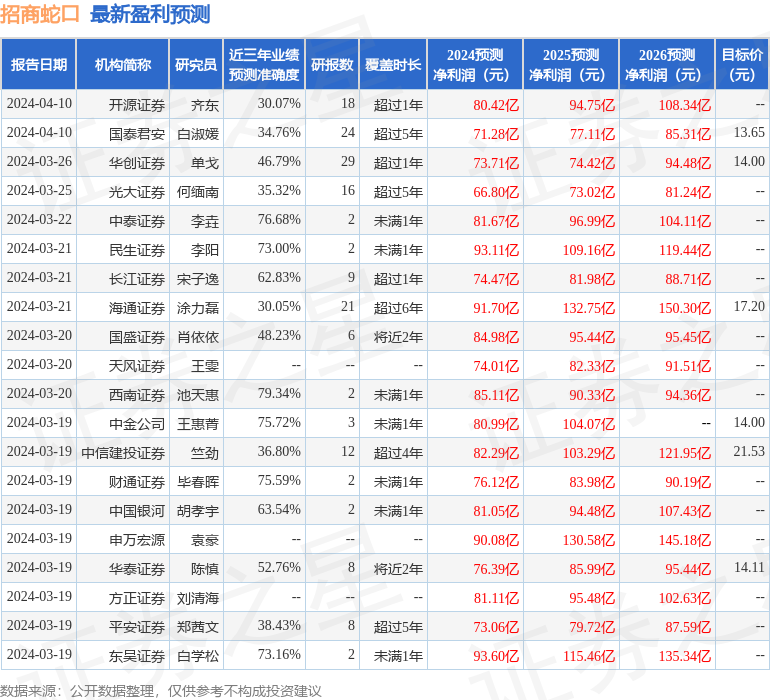The width and height of the screenshot is (770, 700).
Task: Select the 报告日期 column header
Action: tap(39, 64)
